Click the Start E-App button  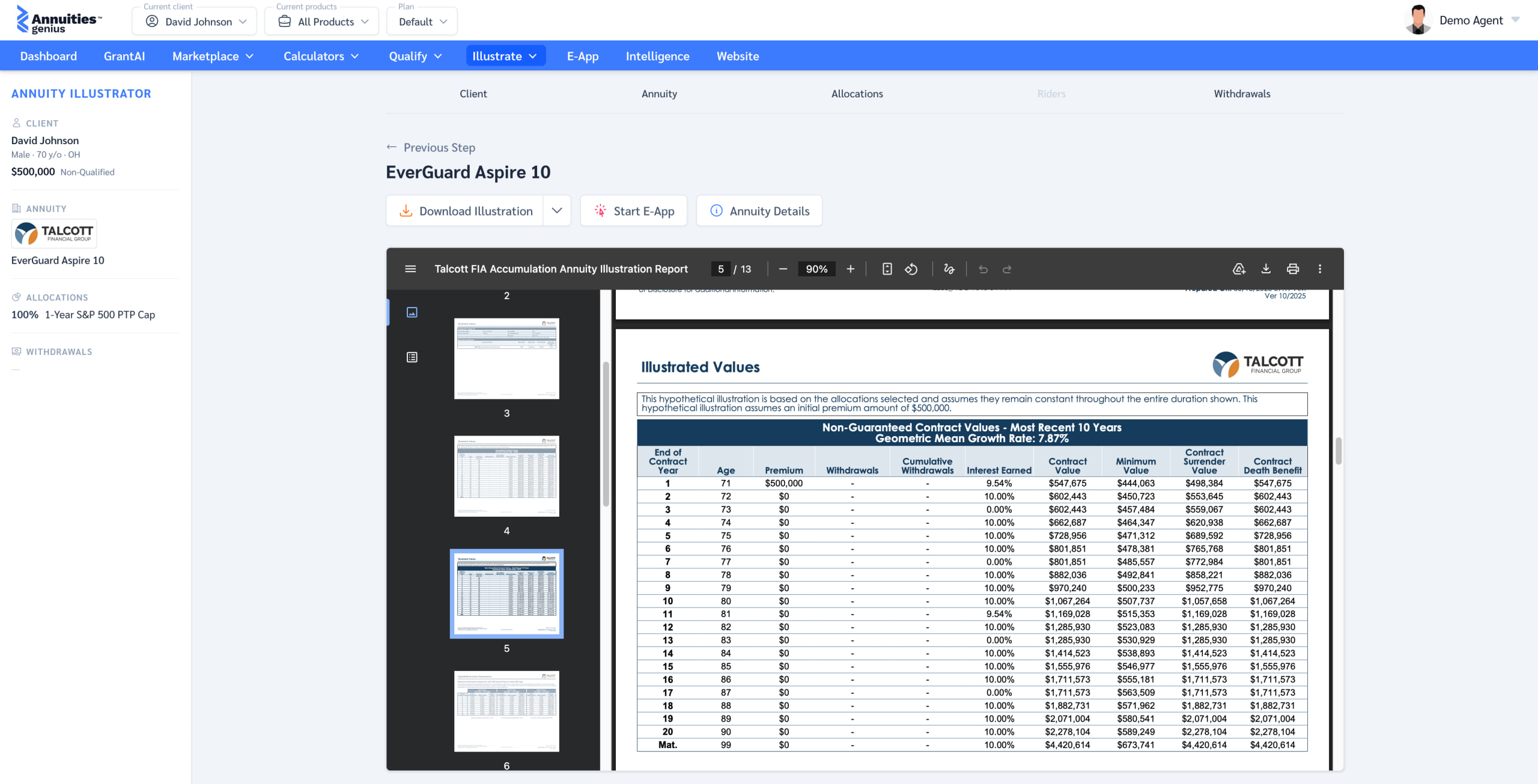pyautogui.click(x=634, y=211)
